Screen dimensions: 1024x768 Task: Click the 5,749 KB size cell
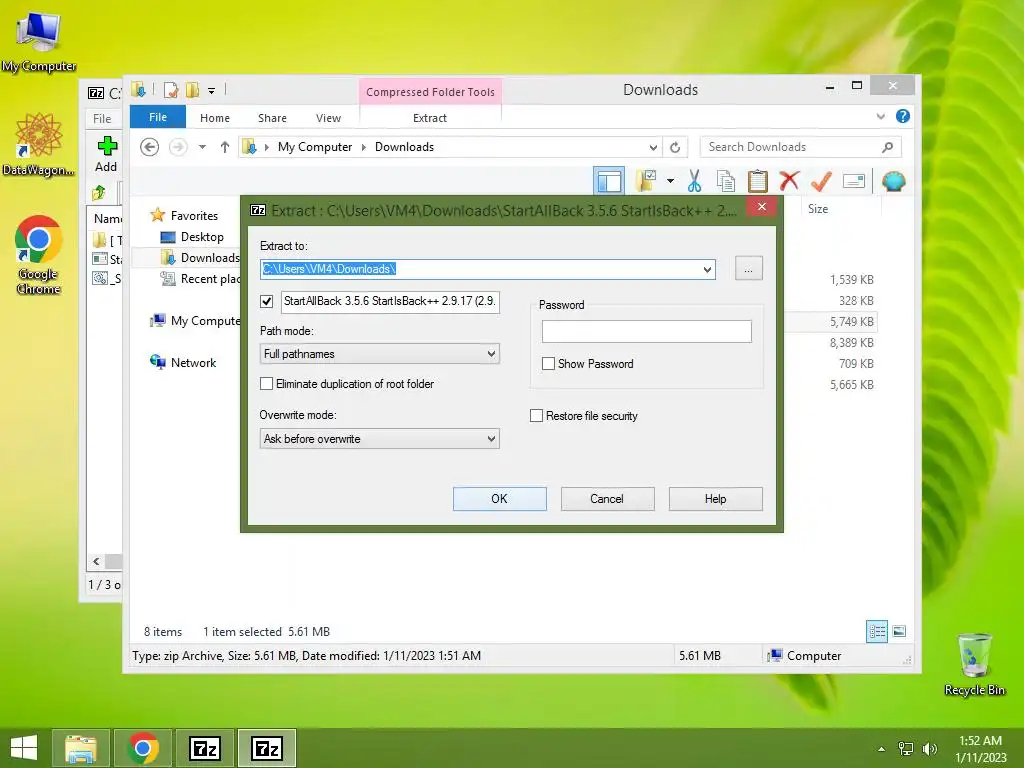click(852, 322)
